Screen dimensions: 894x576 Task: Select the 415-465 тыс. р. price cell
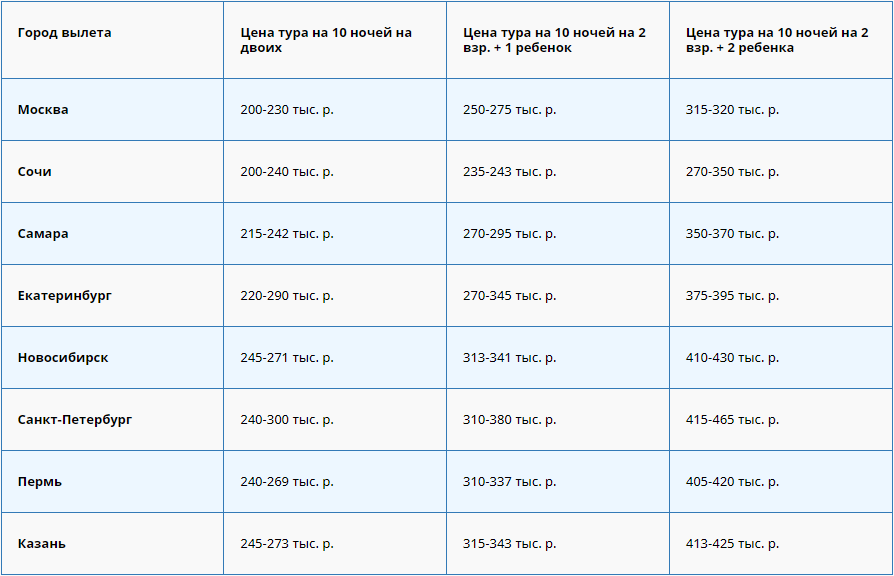pyautogui.click(x=732, y=420)
